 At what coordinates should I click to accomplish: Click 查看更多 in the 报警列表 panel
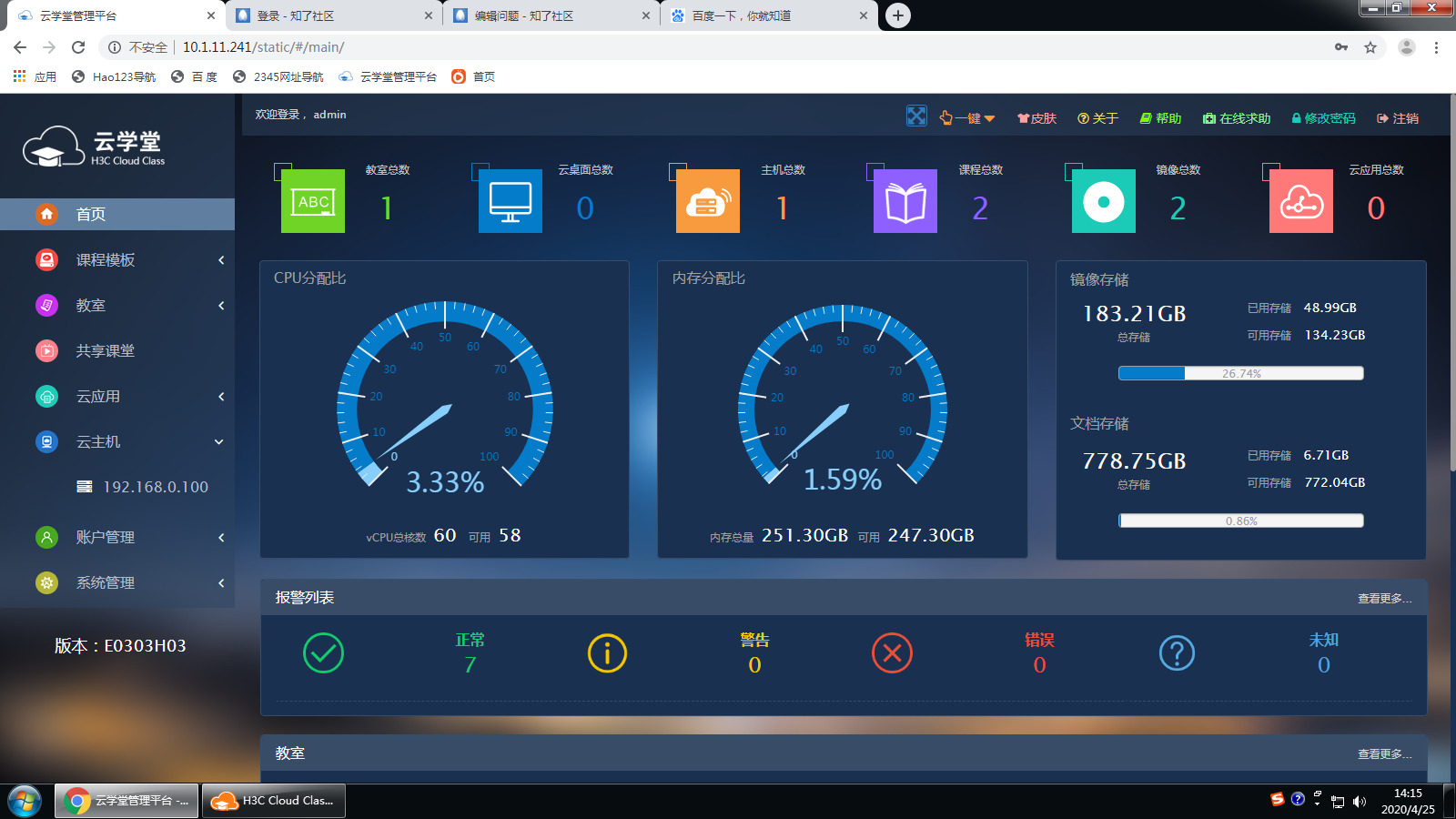click(1384, 598)
